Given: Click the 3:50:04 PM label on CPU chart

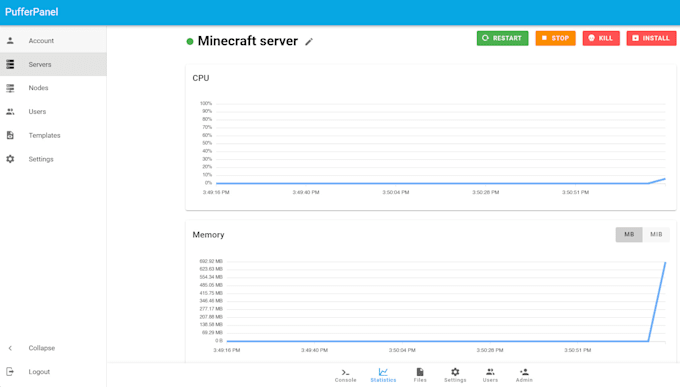Looking at the screenshot, I should [x=396, y=192].
